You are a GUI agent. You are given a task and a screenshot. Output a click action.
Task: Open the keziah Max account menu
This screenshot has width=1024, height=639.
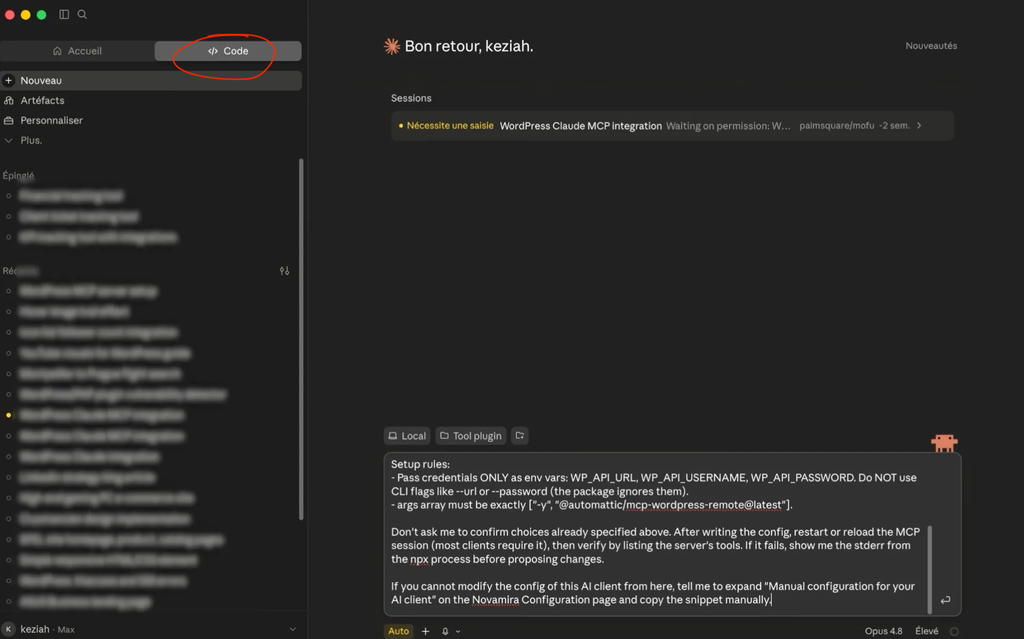151,629
